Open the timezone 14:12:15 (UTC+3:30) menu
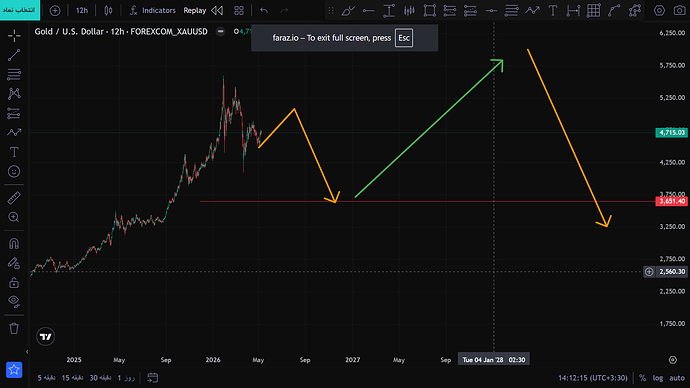This screenshot has width=690, height=388. [593, 378]
